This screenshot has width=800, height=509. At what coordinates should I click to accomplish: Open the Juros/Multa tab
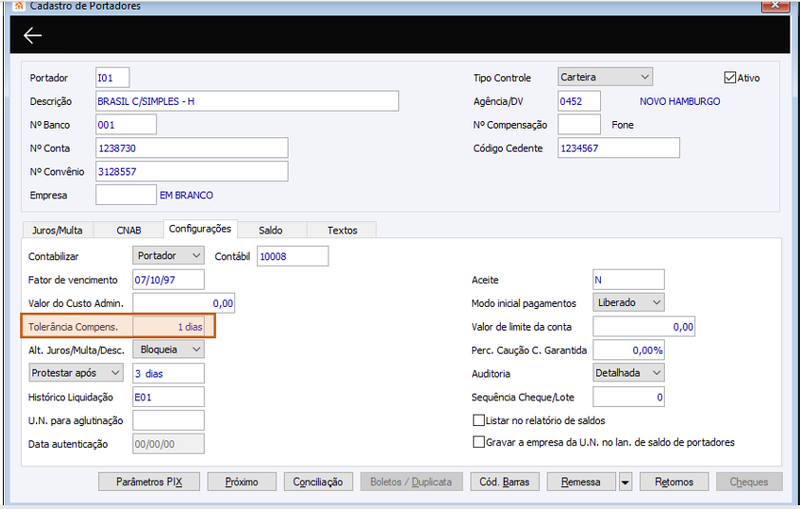point(57,230)
